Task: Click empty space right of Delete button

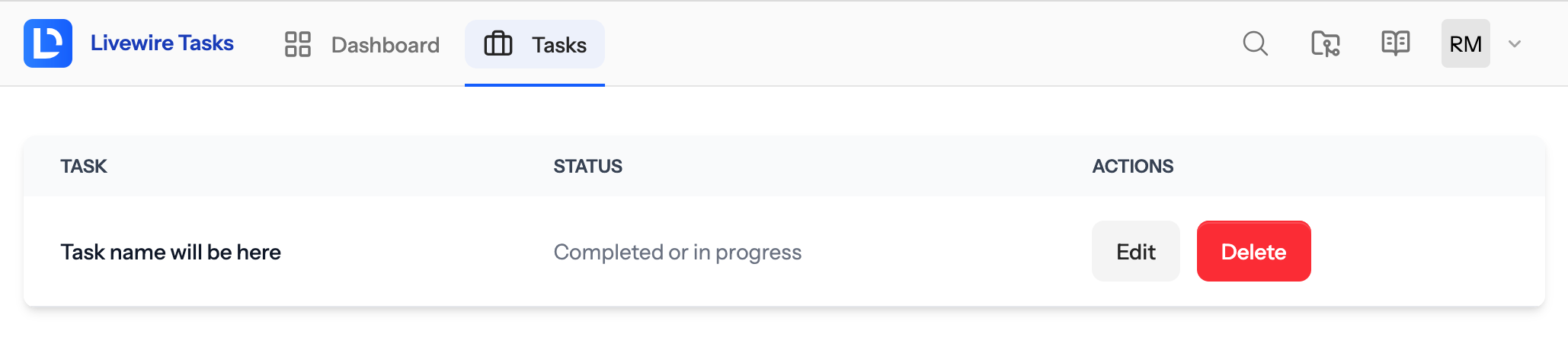Action: pos(1425,251)
